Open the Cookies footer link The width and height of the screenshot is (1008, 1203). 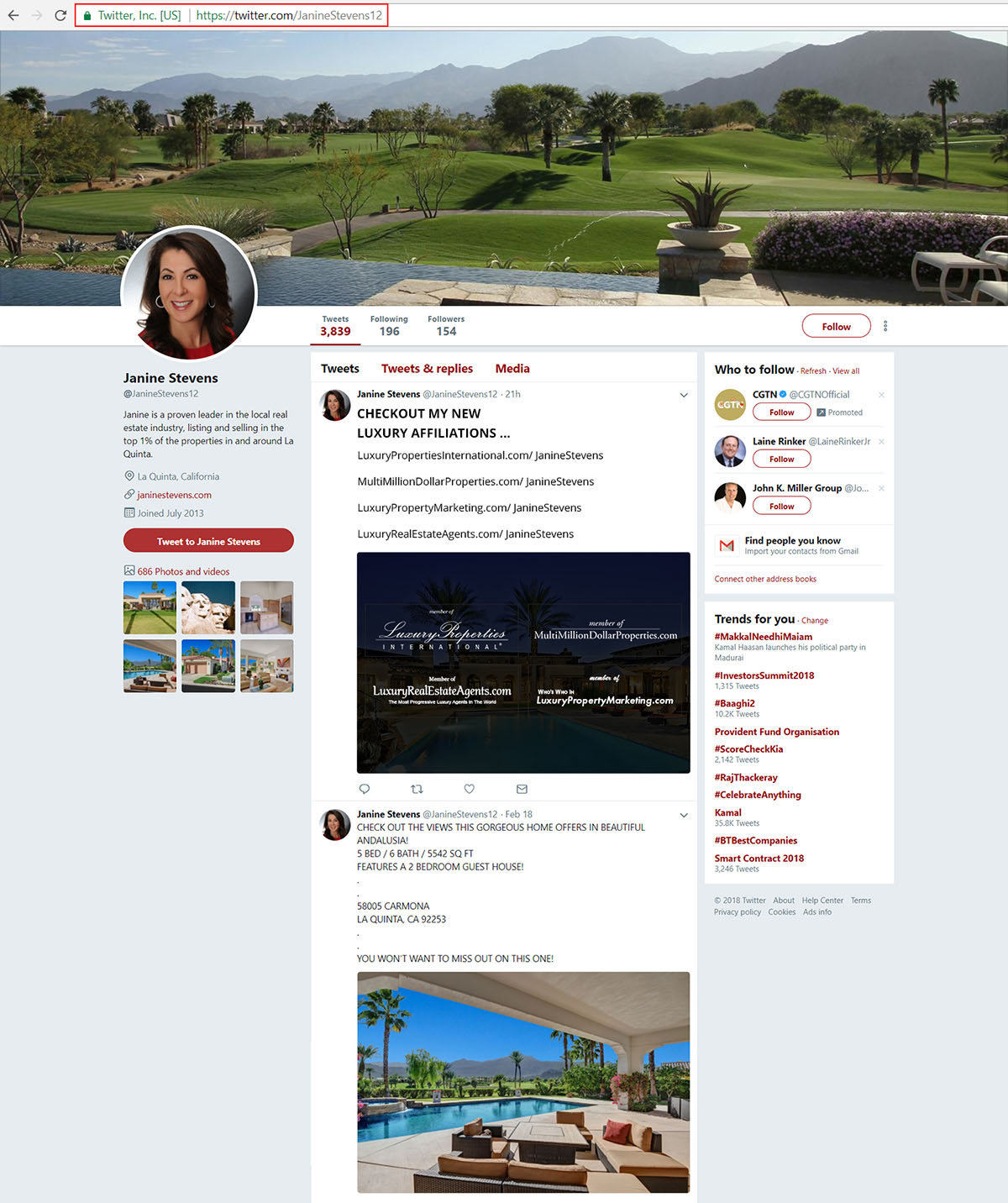pyautogui.click(x=782, y=912)
